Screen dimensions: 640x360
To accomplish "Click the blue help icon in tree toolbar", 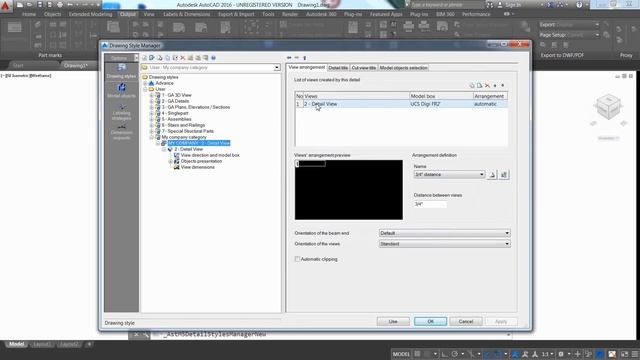I will coord(213,58).
